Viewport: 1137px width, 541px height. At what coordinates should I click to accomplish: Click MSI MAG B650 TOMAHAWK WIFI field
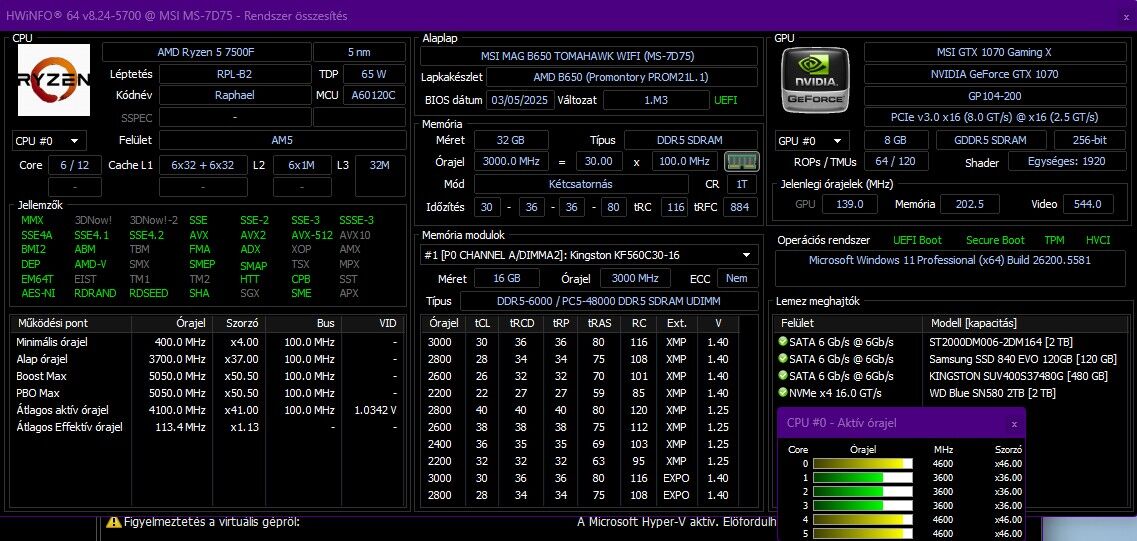tap(590, 56)
